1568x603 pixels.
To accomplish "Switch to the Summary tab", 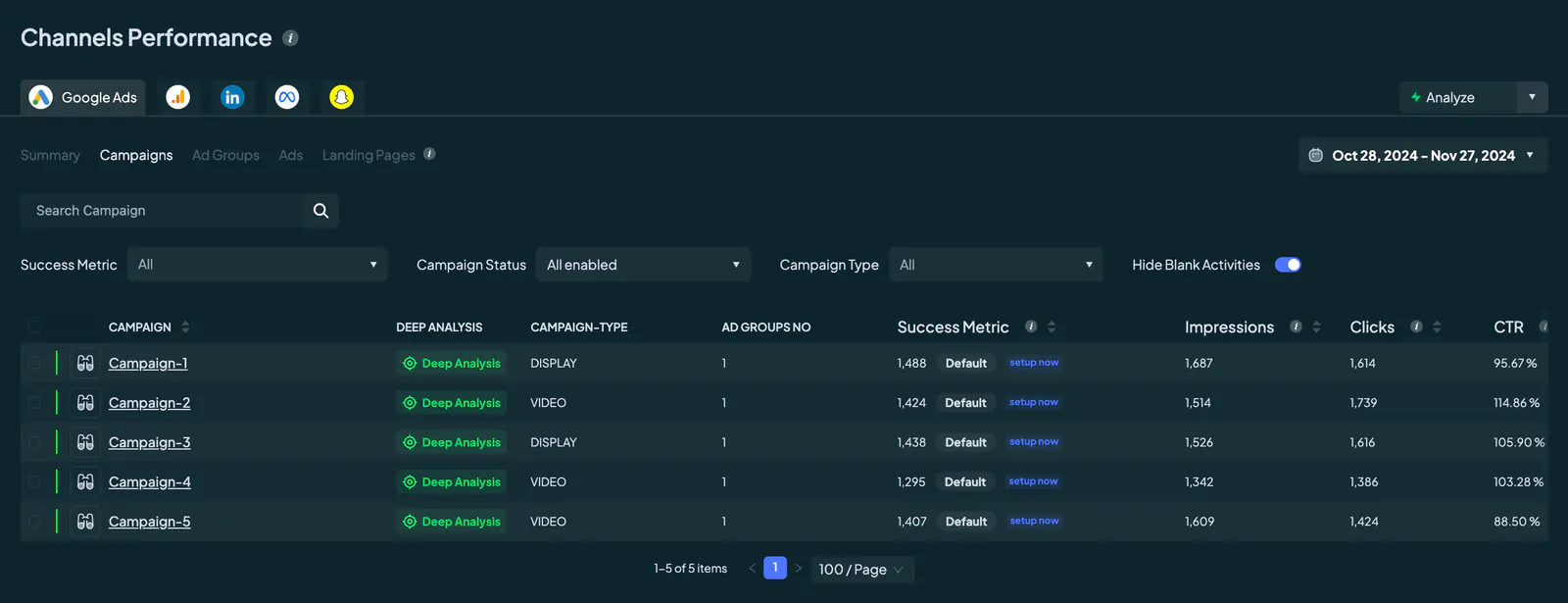I will click(x=50, y=155).
